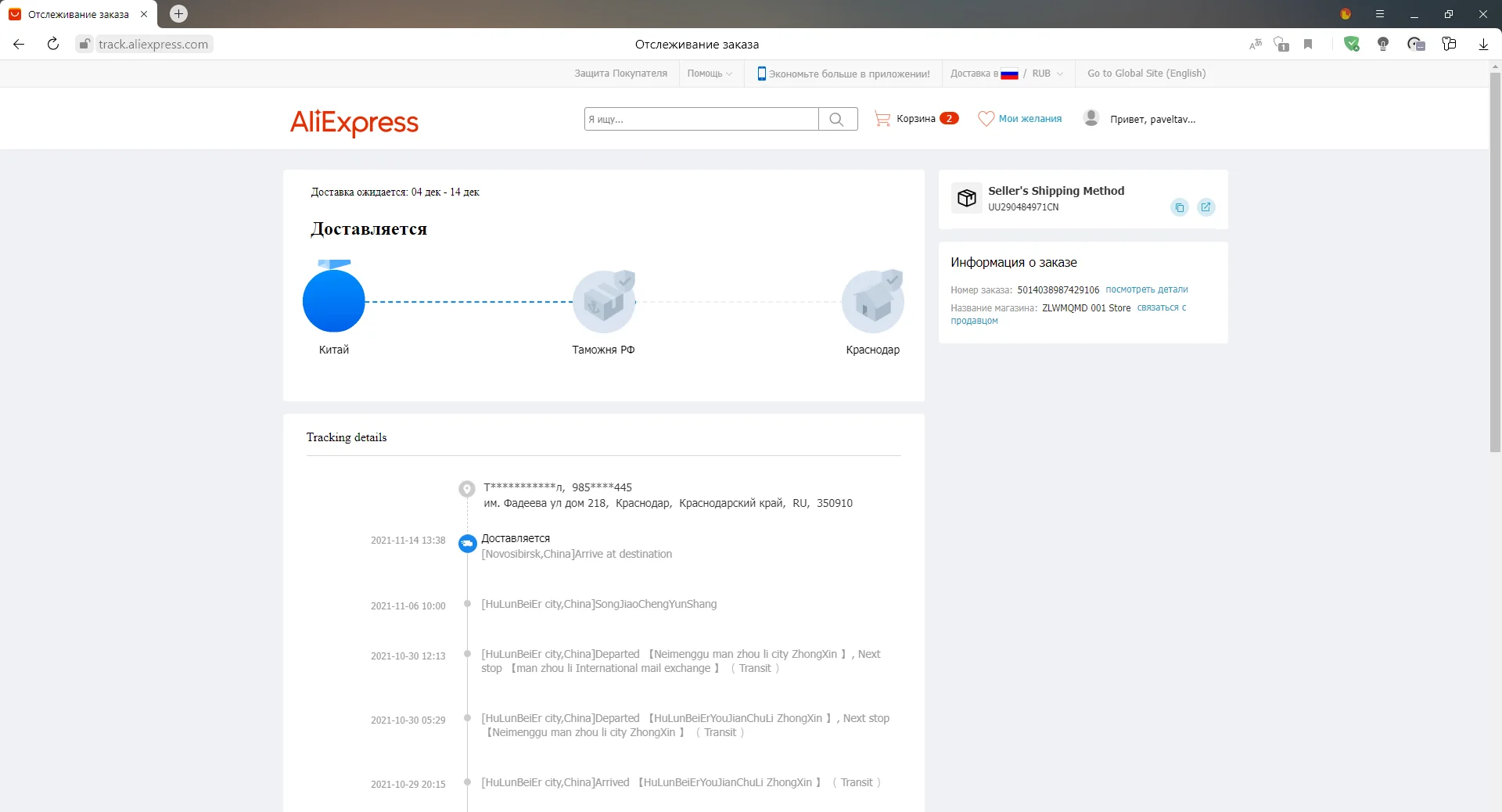The height and width of the screenshot is (812, 1502).
Task: Reload the page with refresh icon
Action: pyautogui.click(x=53, y=44)
